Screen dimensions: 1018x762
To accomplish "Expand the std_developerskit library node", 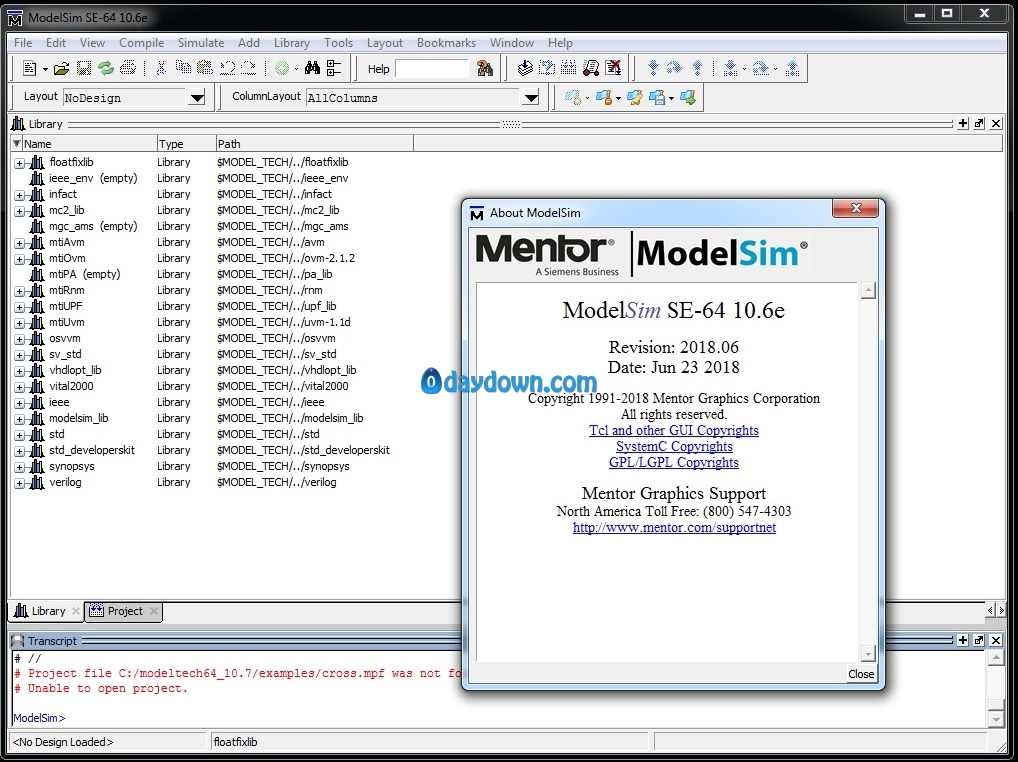I will [19, 451].
